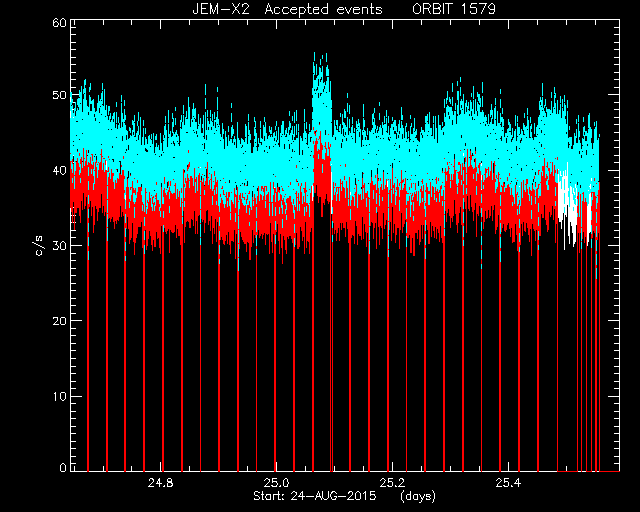Screen dimensions: 640x512
Task: Click the c/s y-axis label
Action: coord(39,245)
